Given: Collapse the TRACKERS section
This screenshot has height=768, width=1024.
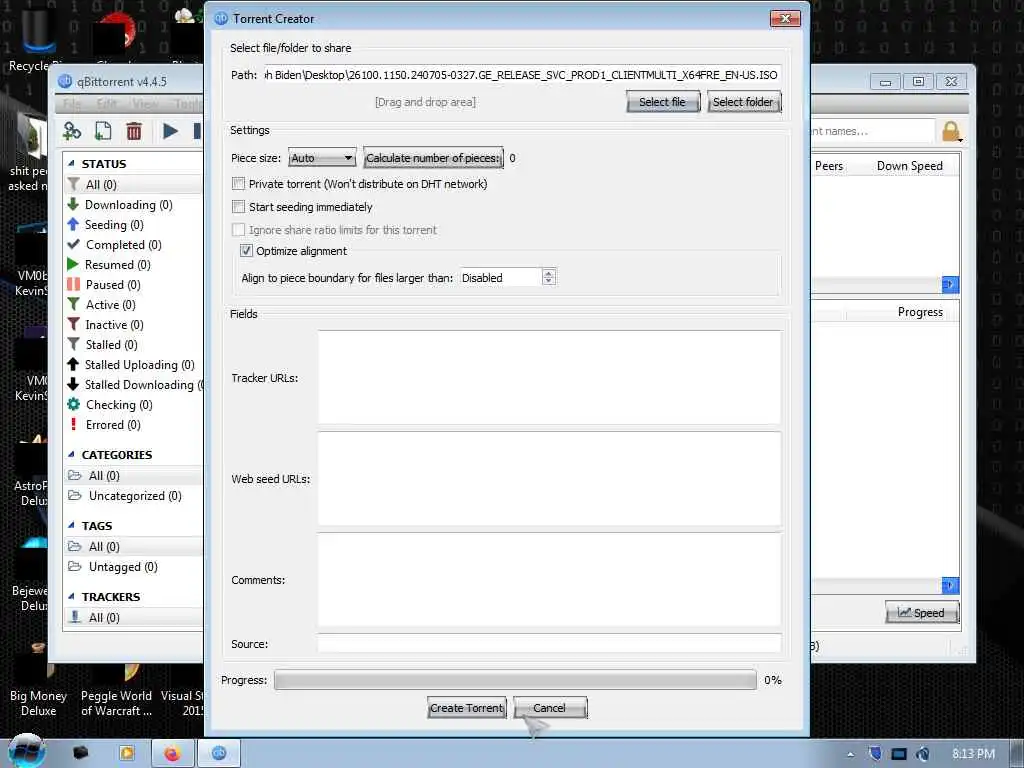Looking at the screenshot, I should [71, 596].
